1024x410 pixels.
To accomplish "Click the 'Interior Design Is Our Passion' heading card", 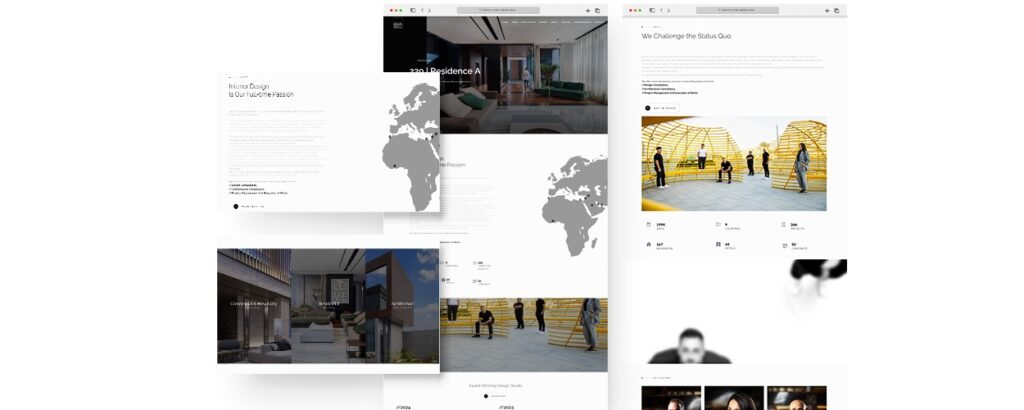I will [x=261, y=90].
